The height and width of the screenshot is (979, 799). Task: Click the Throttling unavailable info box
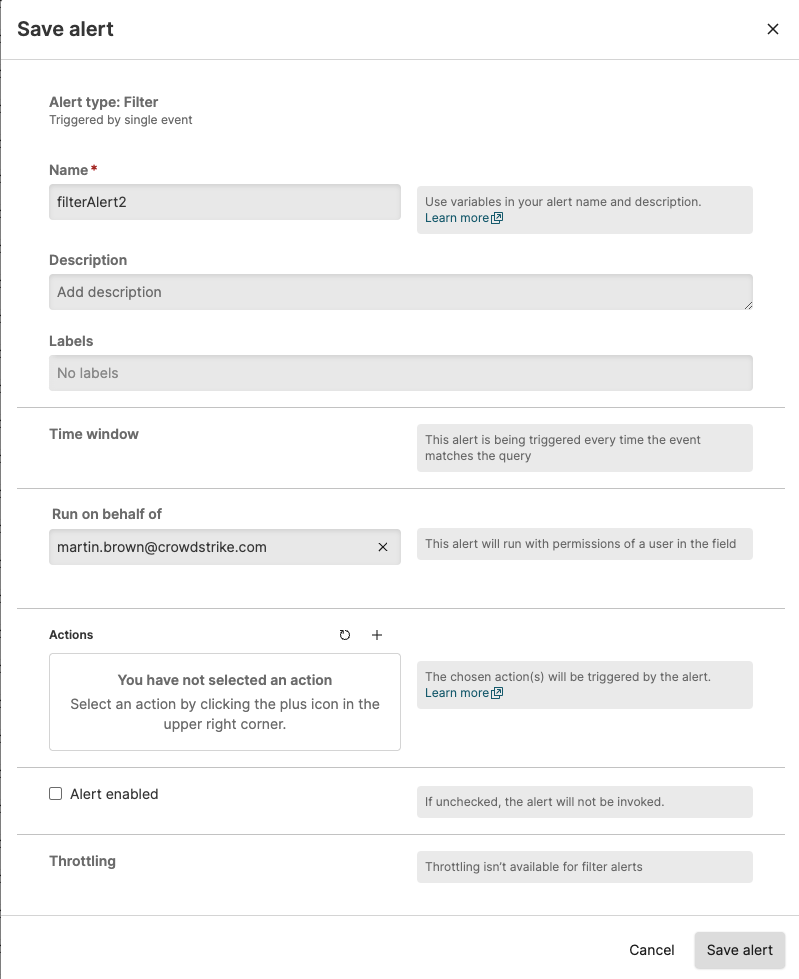(x=584, y=867)
